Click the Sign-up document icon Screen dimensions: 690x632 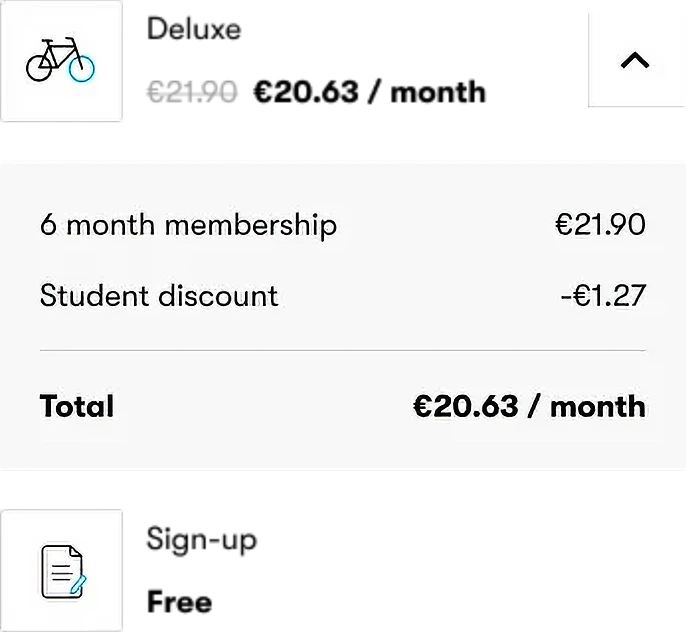click(63, 572)
